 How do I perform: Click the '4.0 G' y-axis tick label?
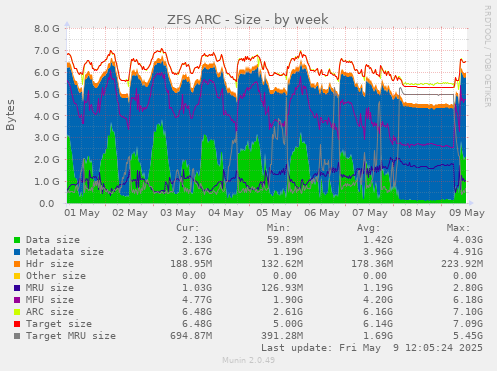click(x=47, y=116)
